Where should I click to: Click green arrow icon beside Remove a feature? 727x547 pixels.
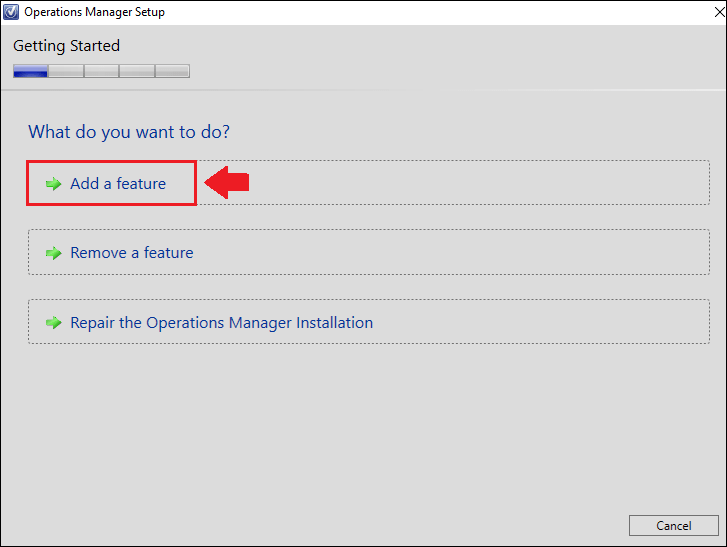[x=53, y=253]
